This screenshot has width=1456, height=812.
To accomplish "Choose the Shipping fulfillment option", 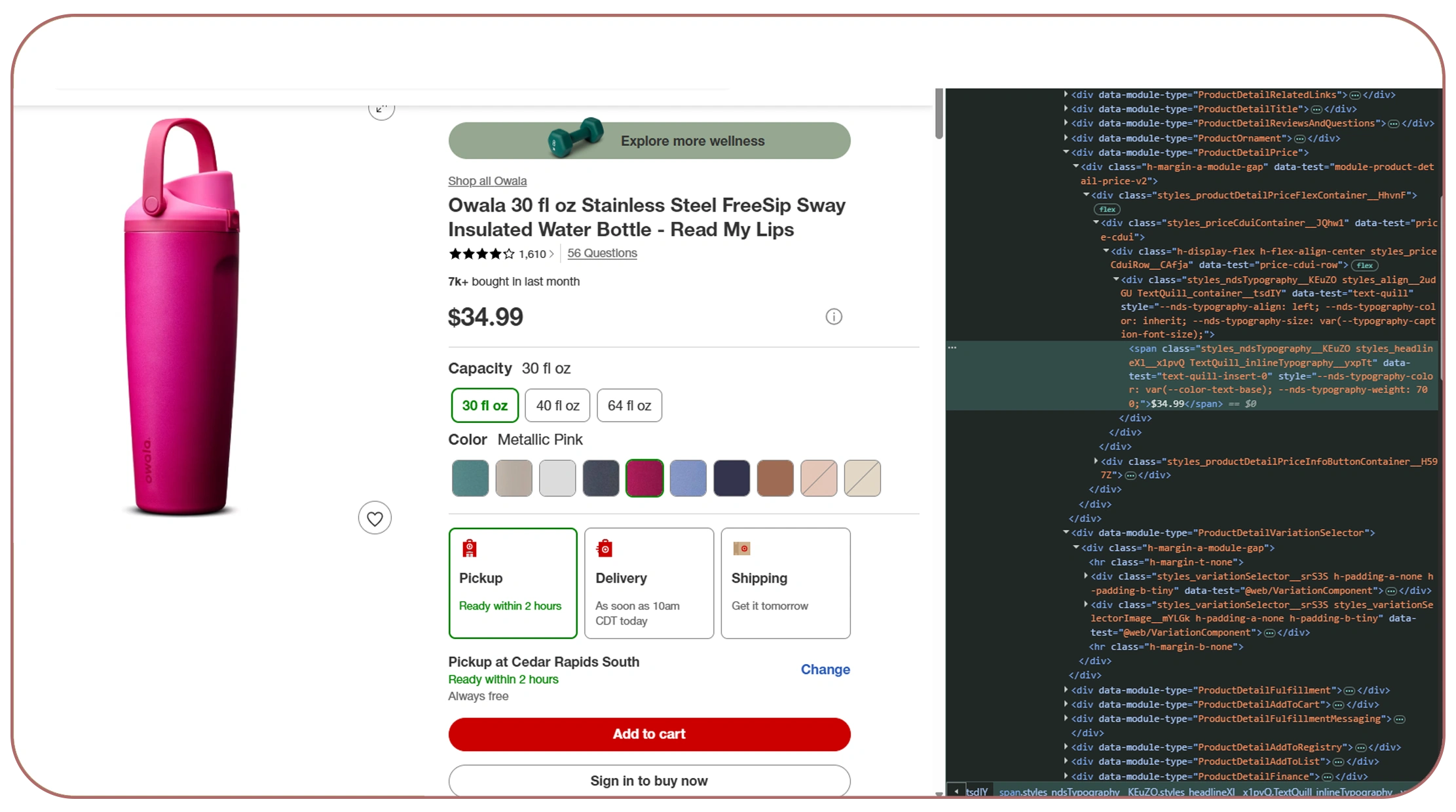I will pyautogui.click(x=785, y=583).
